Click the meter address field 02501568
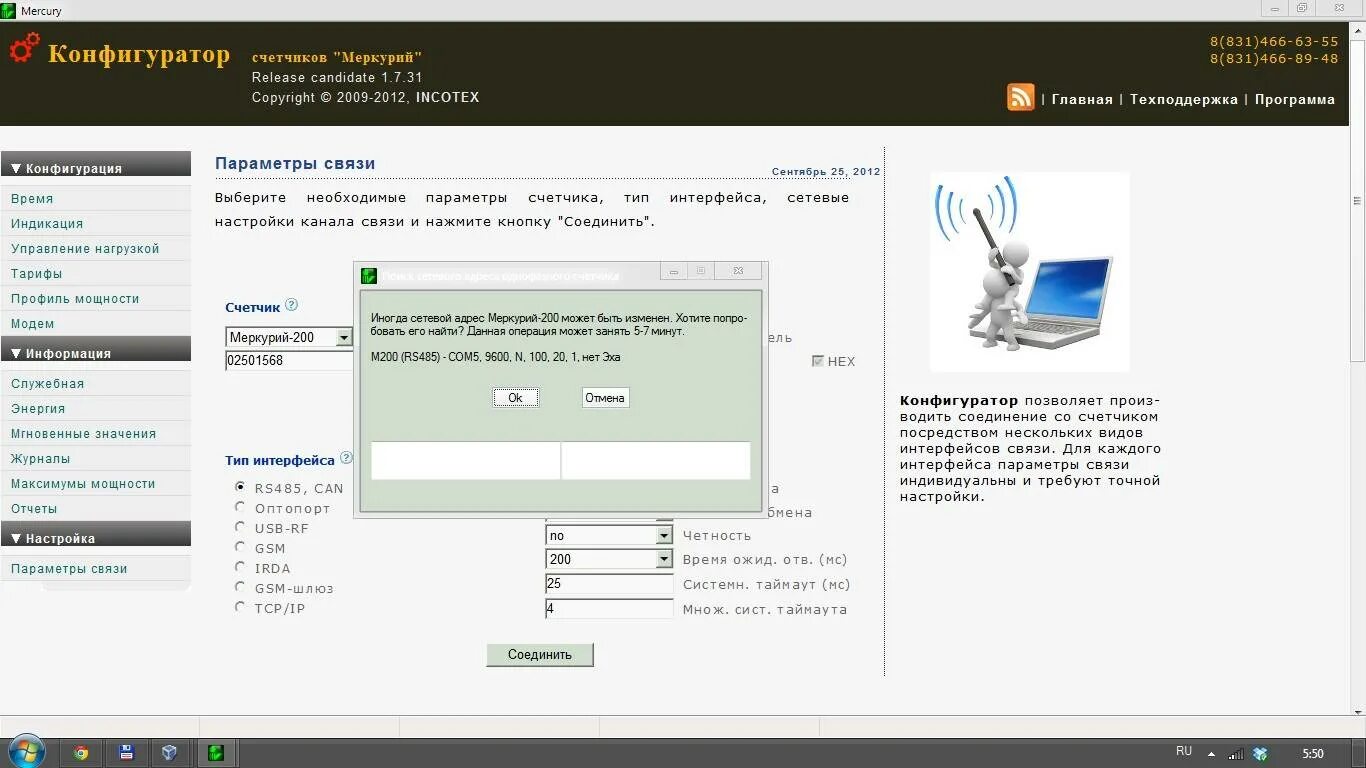Image resolution: width=1366 pixels, height=768 pixels. click(290, 360)
